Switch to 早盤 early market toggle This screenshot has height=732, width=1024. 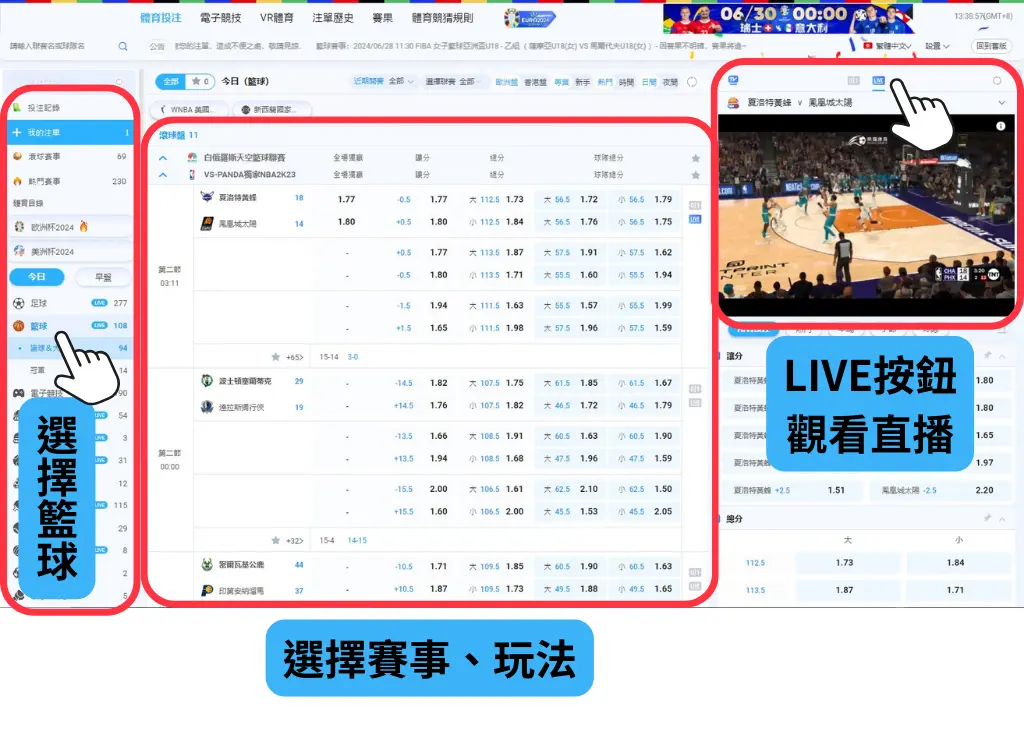click(x=103, y=277)
